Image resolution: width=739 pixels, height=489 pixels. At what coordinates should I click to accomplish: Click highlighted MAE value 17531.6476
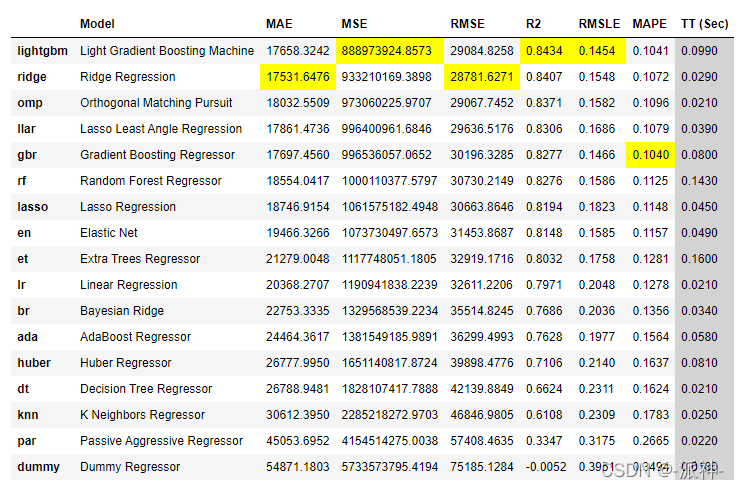point(295,76)
